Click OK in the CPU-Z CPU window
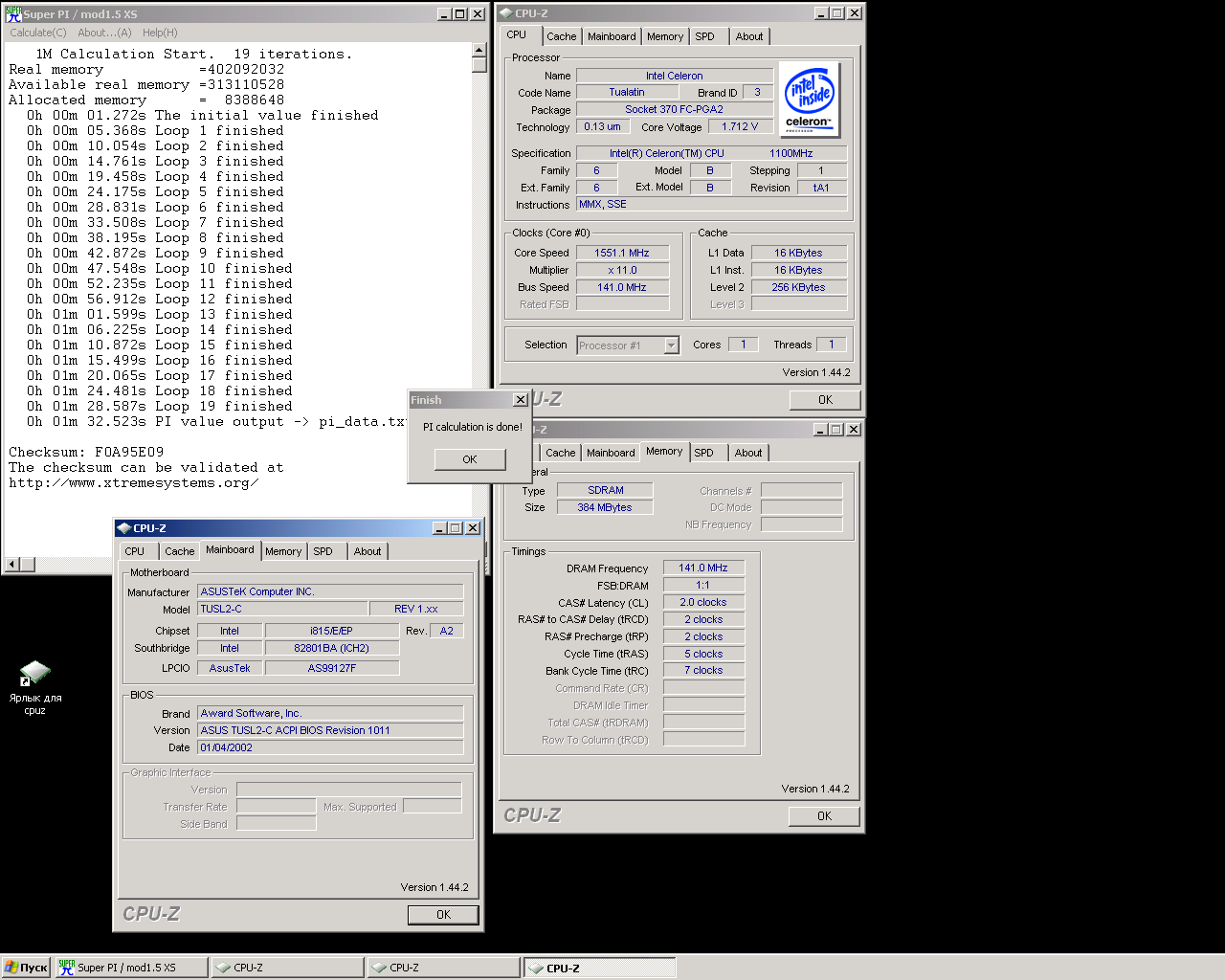Image resolution: width=1225 pixels, height=980 pixels. pyautogui.click(x=825, y=400)
